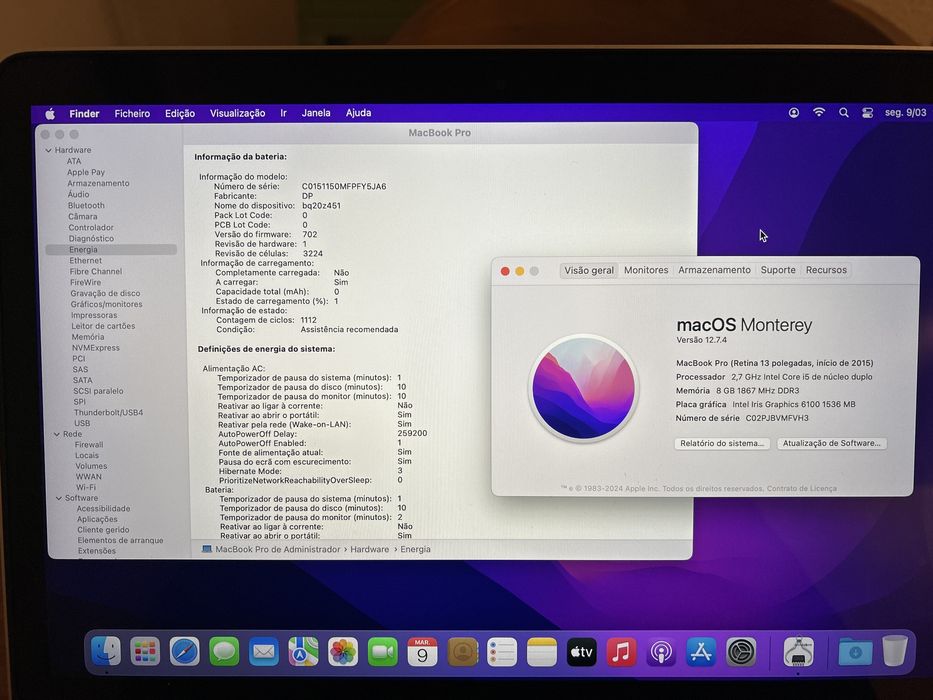Open the Ajuda menu
The width and height of the screenshot is (933, 700).
pos(358,112)
